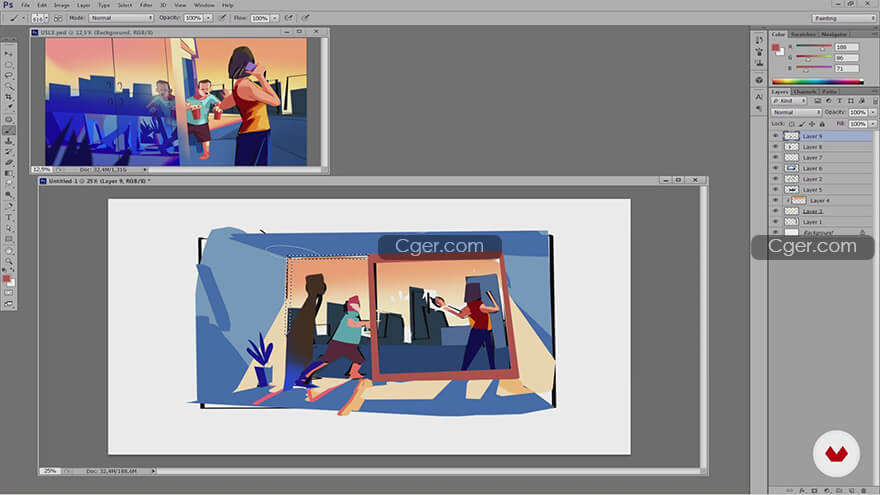Filter layers by shape layer icon
This screenshot has width=880, height=495.
click(x=851, y=100)
